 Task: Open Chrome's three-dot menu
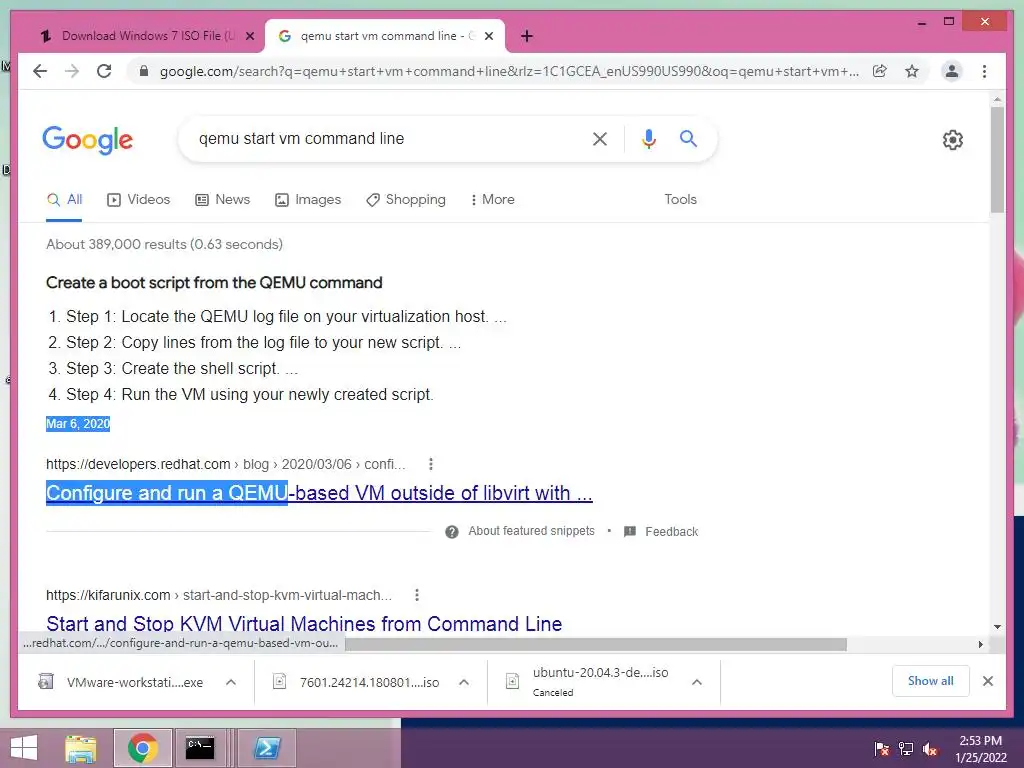[985, 71]
